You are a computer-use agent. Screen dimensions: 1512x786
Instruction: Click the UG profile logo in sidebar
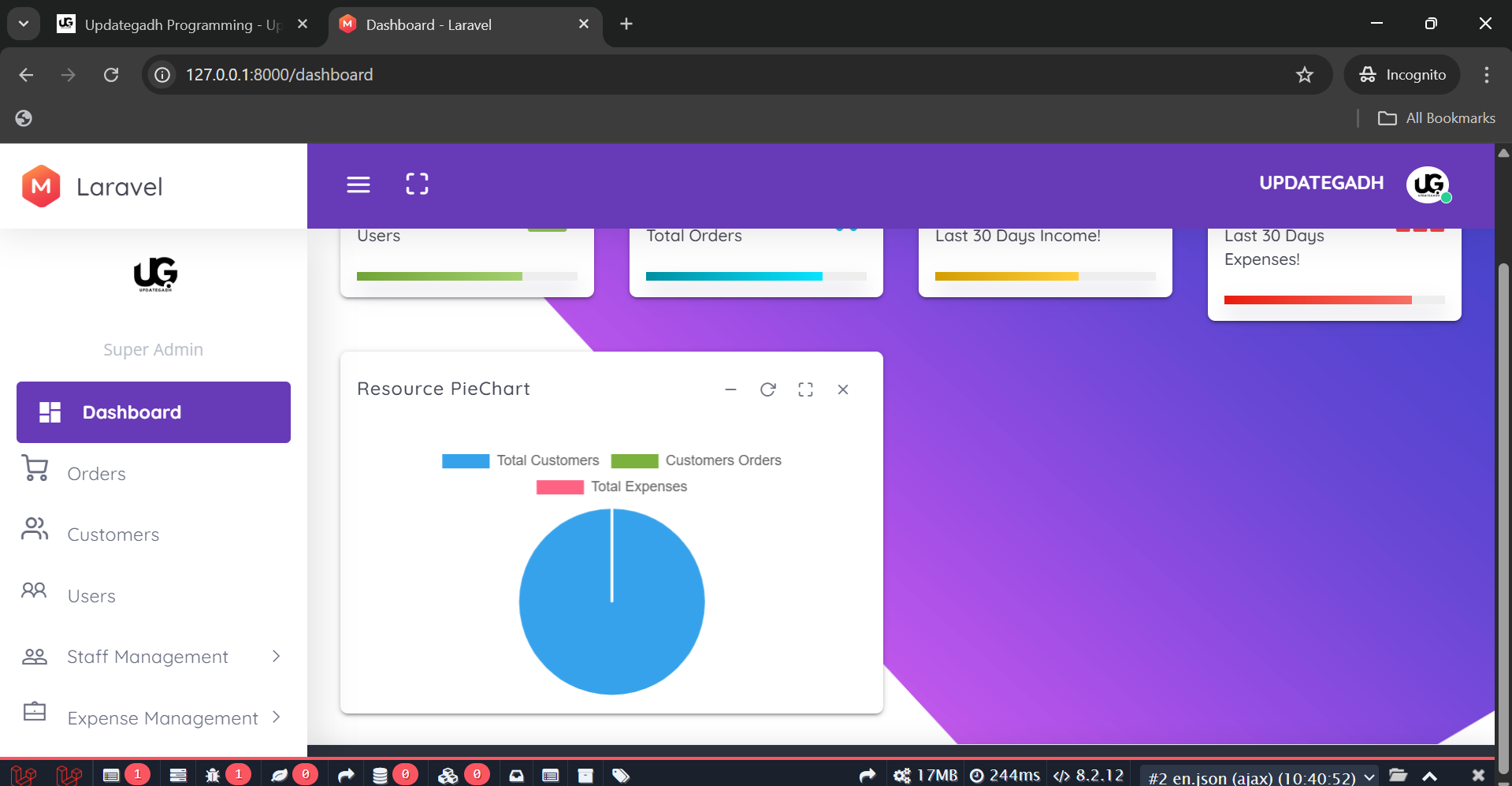pyautogui.click(x=155, y=274)
